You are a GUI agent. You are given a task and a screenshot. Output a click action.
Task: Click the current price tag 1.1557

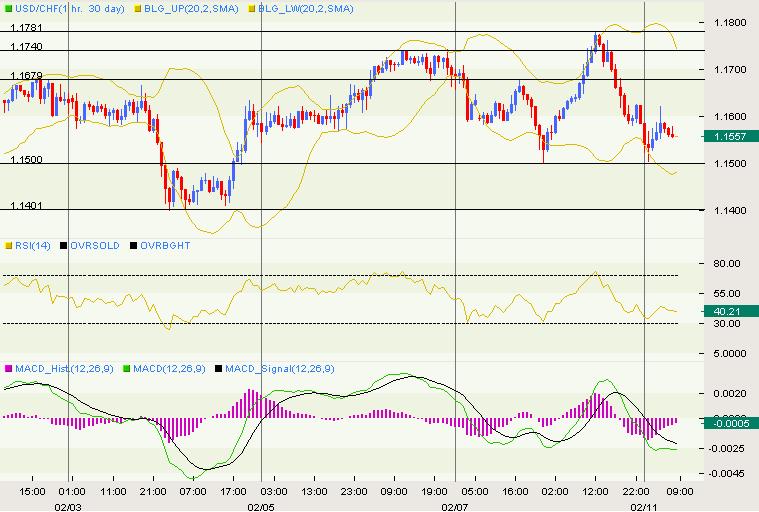pos(730,136)
